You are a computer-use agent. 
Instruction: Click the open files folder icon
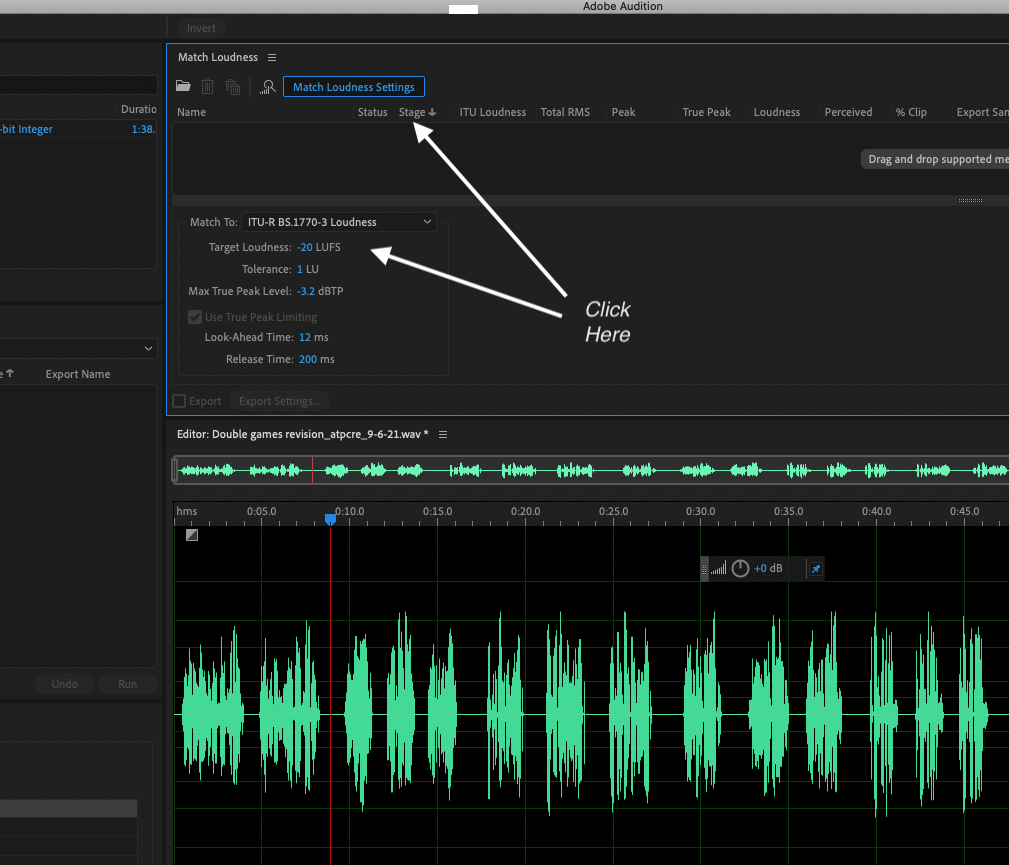pos(183,88)
